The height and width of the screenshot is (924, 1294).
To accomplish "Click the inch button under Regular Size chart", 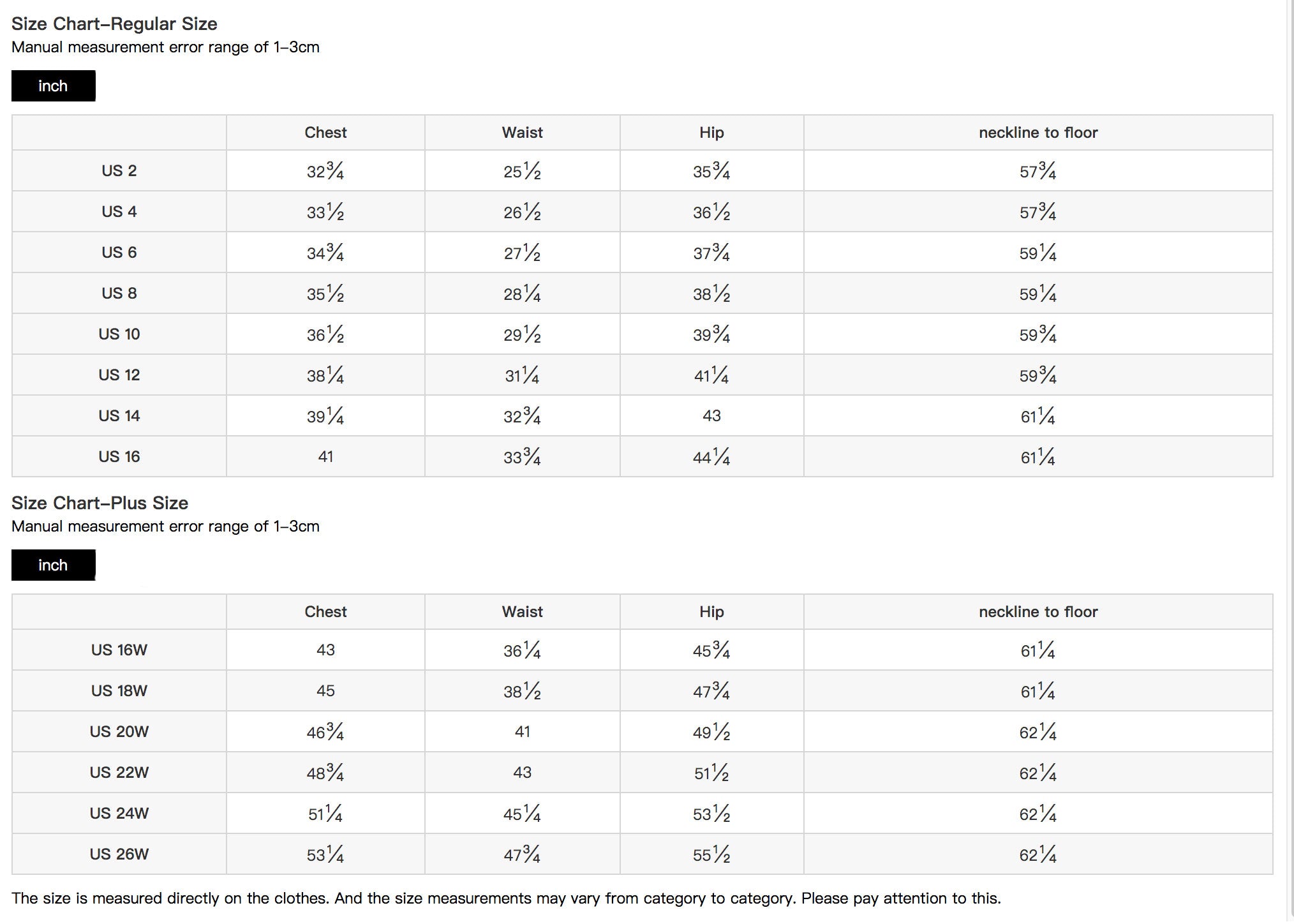I will click(x=53, y=86).
